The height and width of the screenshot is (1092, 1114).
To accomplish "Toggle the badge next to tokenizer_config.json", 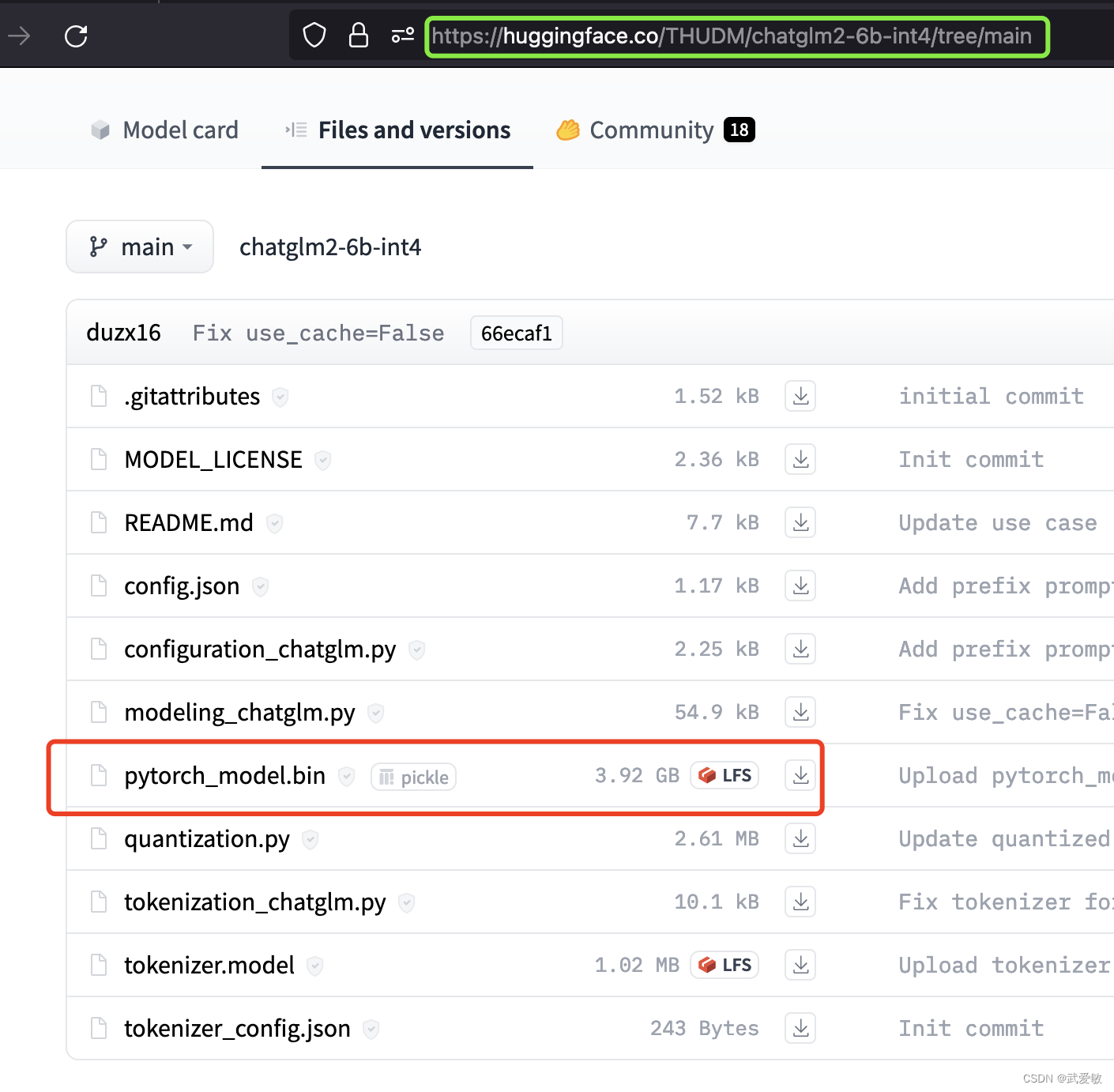I will tap(371, 1029).
